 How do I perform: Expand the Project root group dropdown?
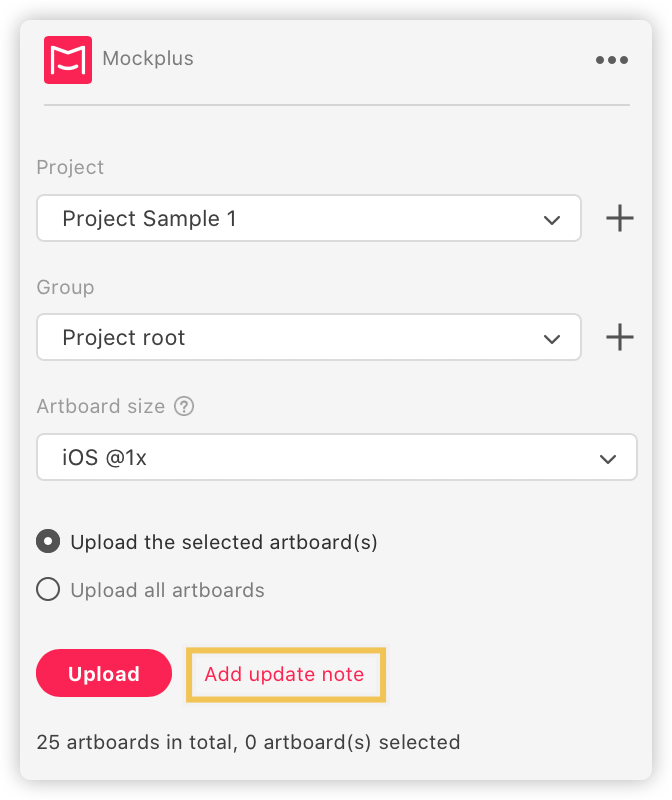point(309,337)
